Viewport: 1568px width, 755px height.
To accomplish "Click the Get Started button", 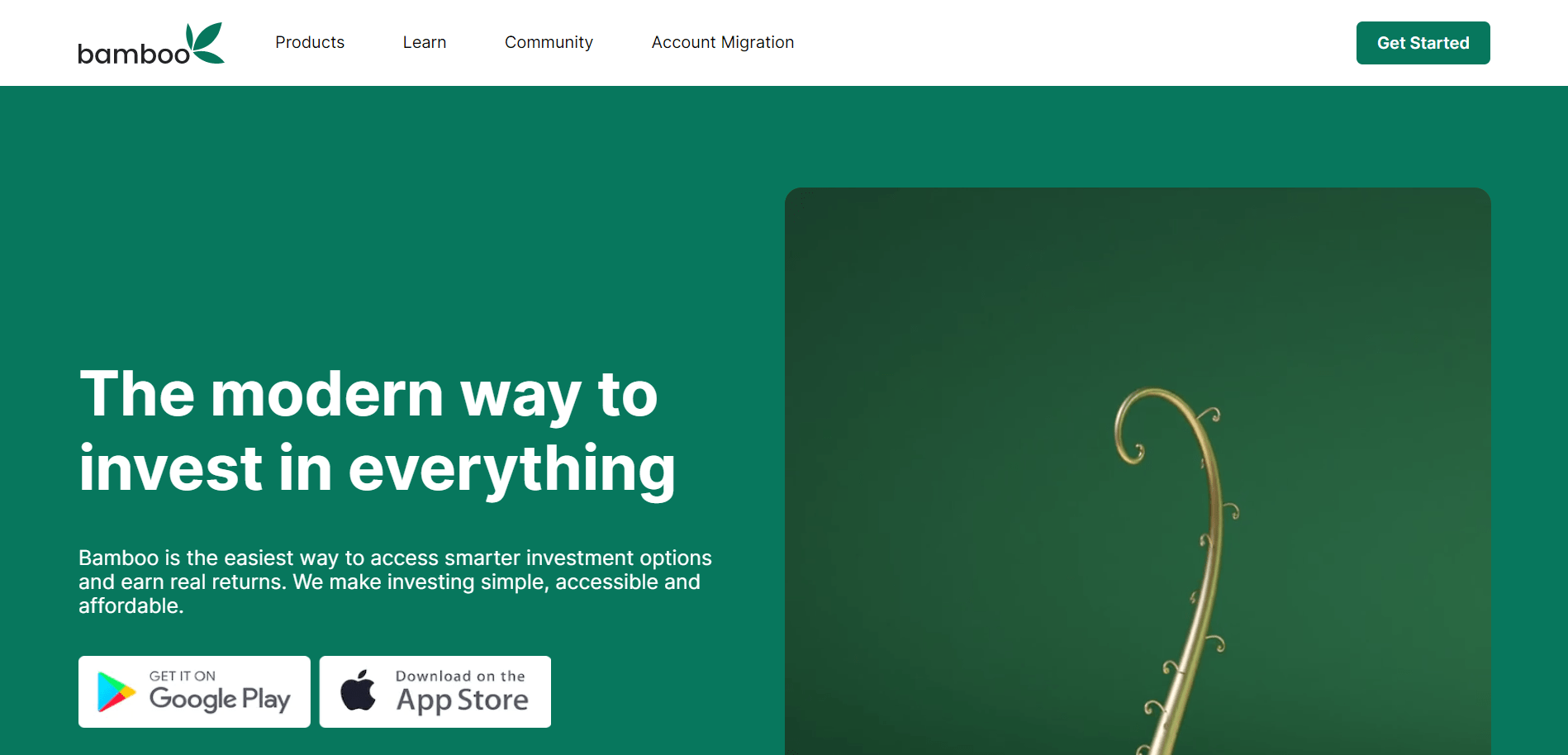I will coord(1423,43).
